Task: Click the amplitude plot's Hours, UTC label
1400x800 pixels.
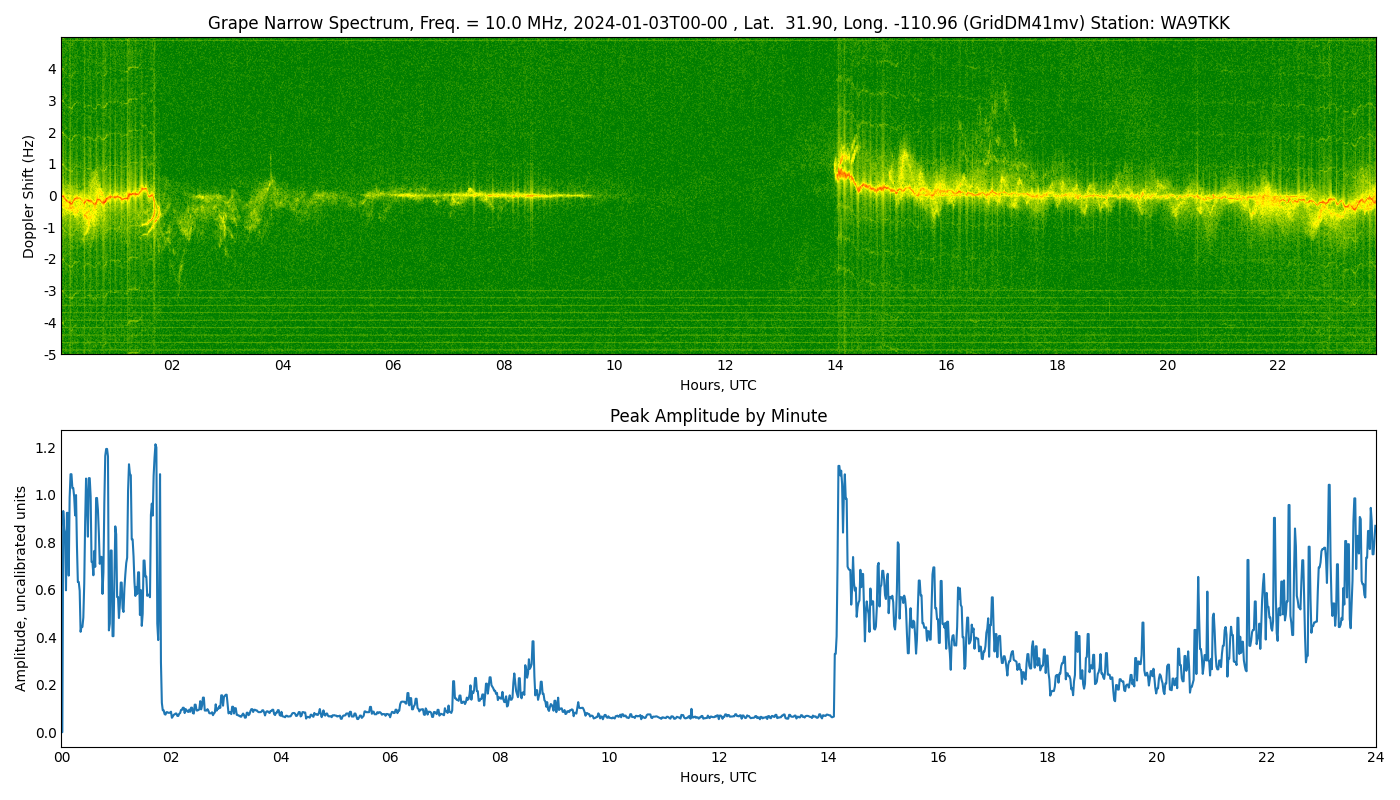Action: coord(718,777)
